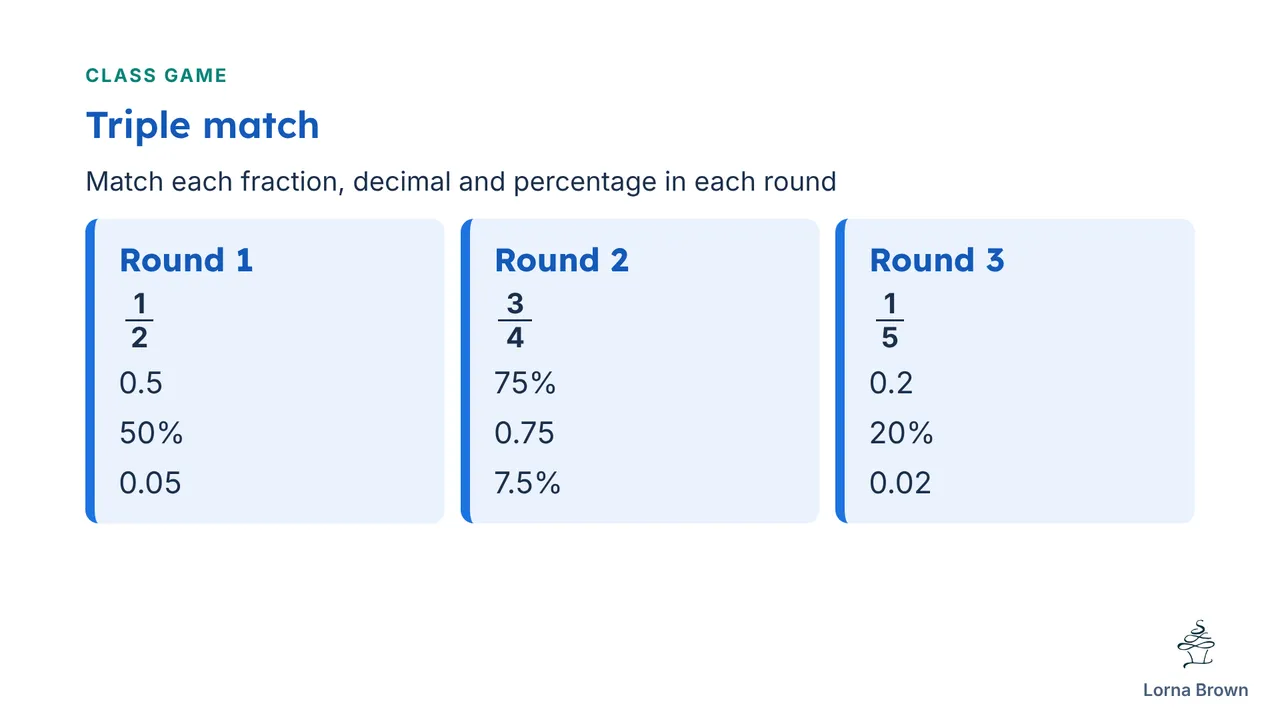Select the Triple match title
The height and width of the screenshot is (720, 1280).
203,126
